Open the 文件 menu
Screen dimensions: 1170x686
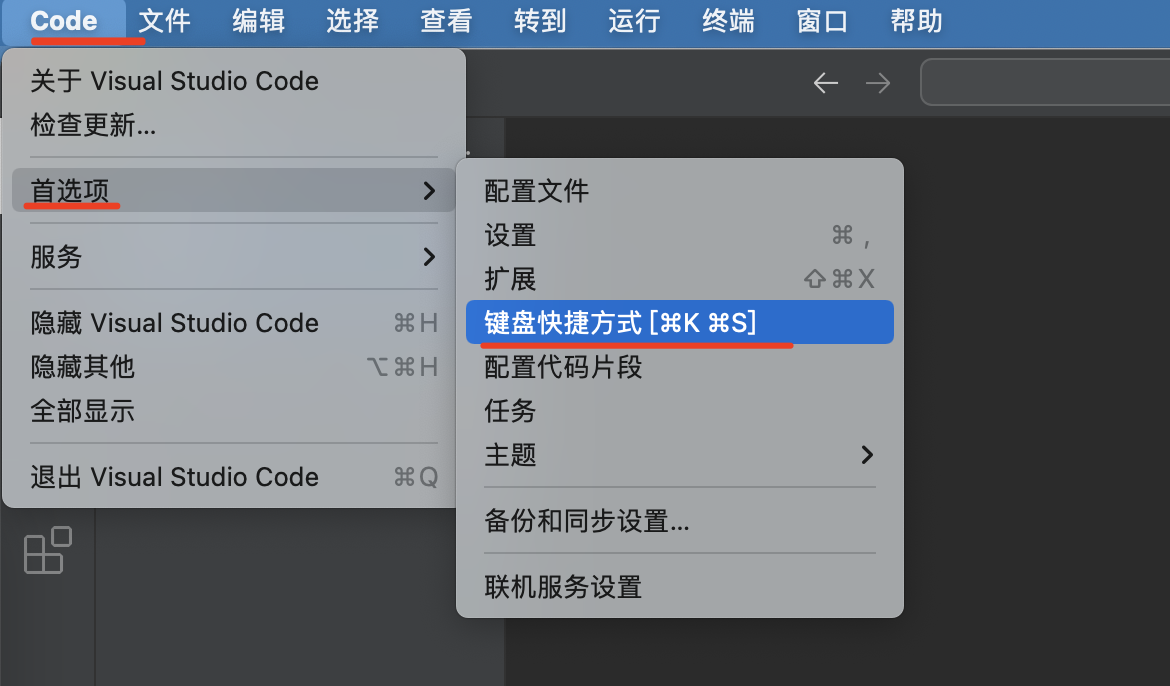pyautogui.click(x=164, y=21)
